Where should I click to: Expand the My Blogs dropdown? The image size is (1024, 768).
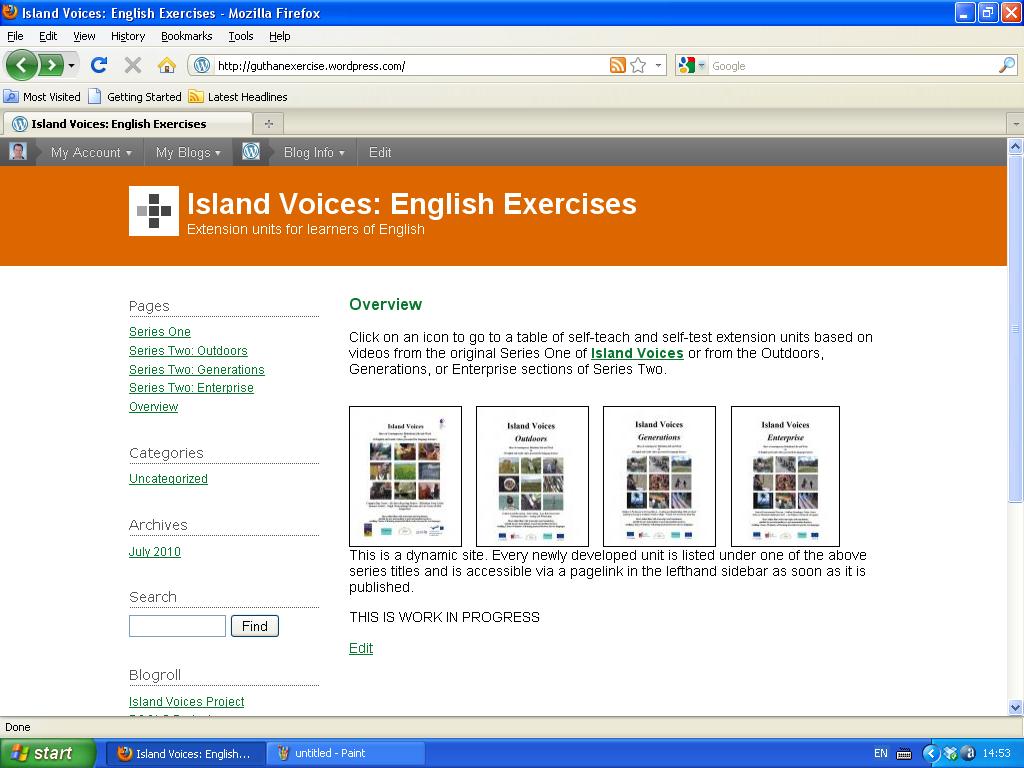click(188, 153)
